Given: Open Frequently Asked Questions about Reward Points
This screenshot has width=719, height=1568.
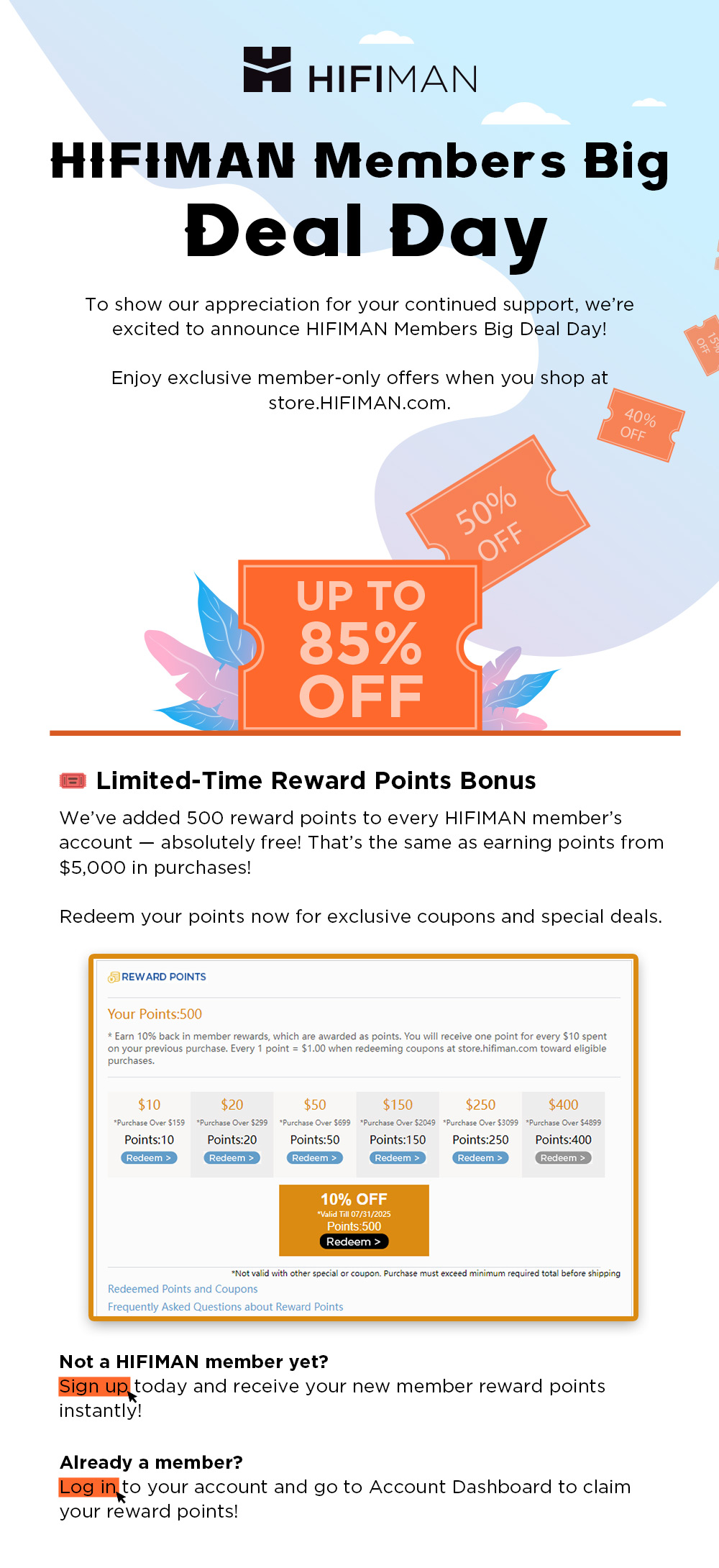Looking at the screenshot, I should click(x=226, y=1307).
